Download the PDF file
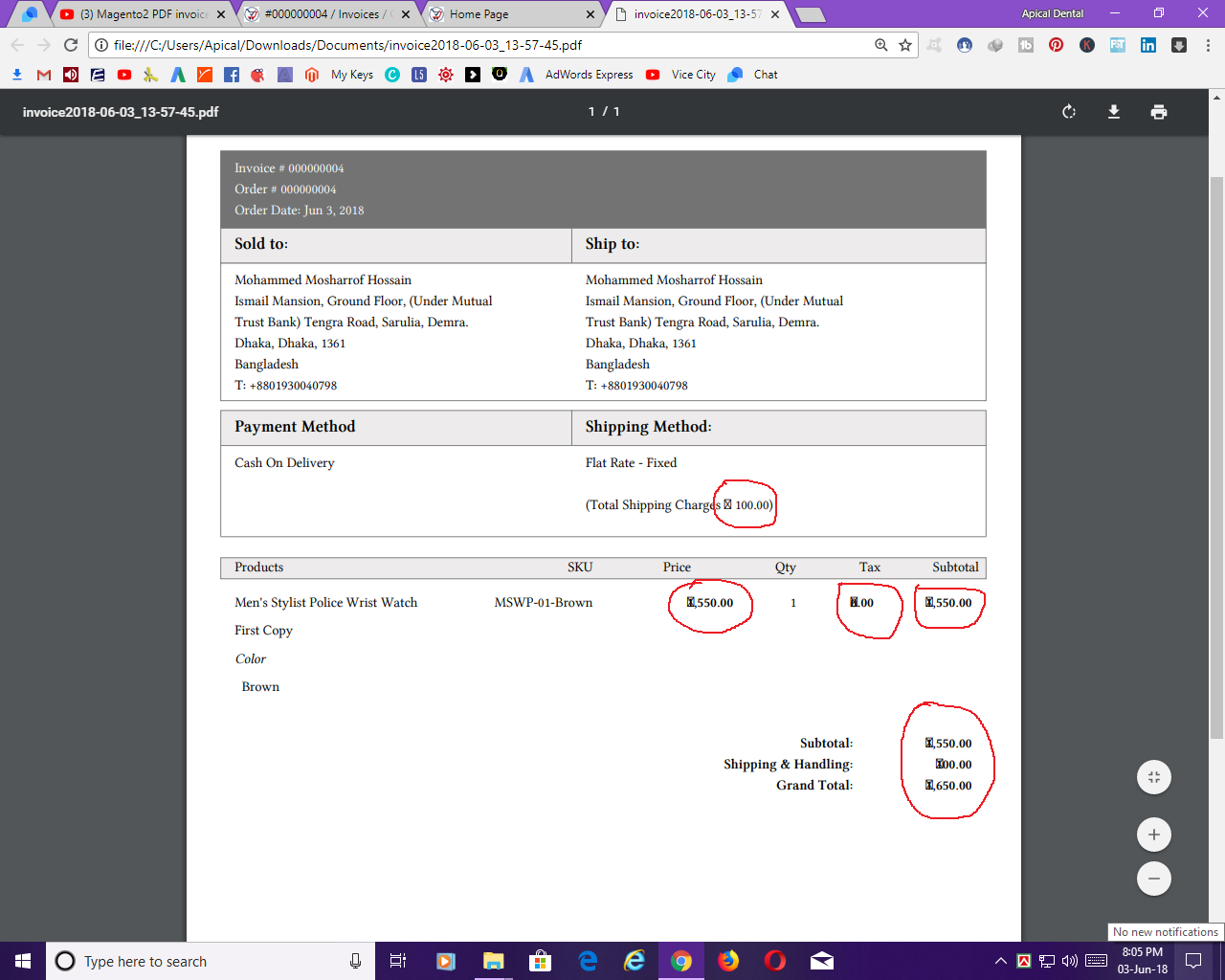This screenshot has height=980, width=1225. [x=1114, y=112]
